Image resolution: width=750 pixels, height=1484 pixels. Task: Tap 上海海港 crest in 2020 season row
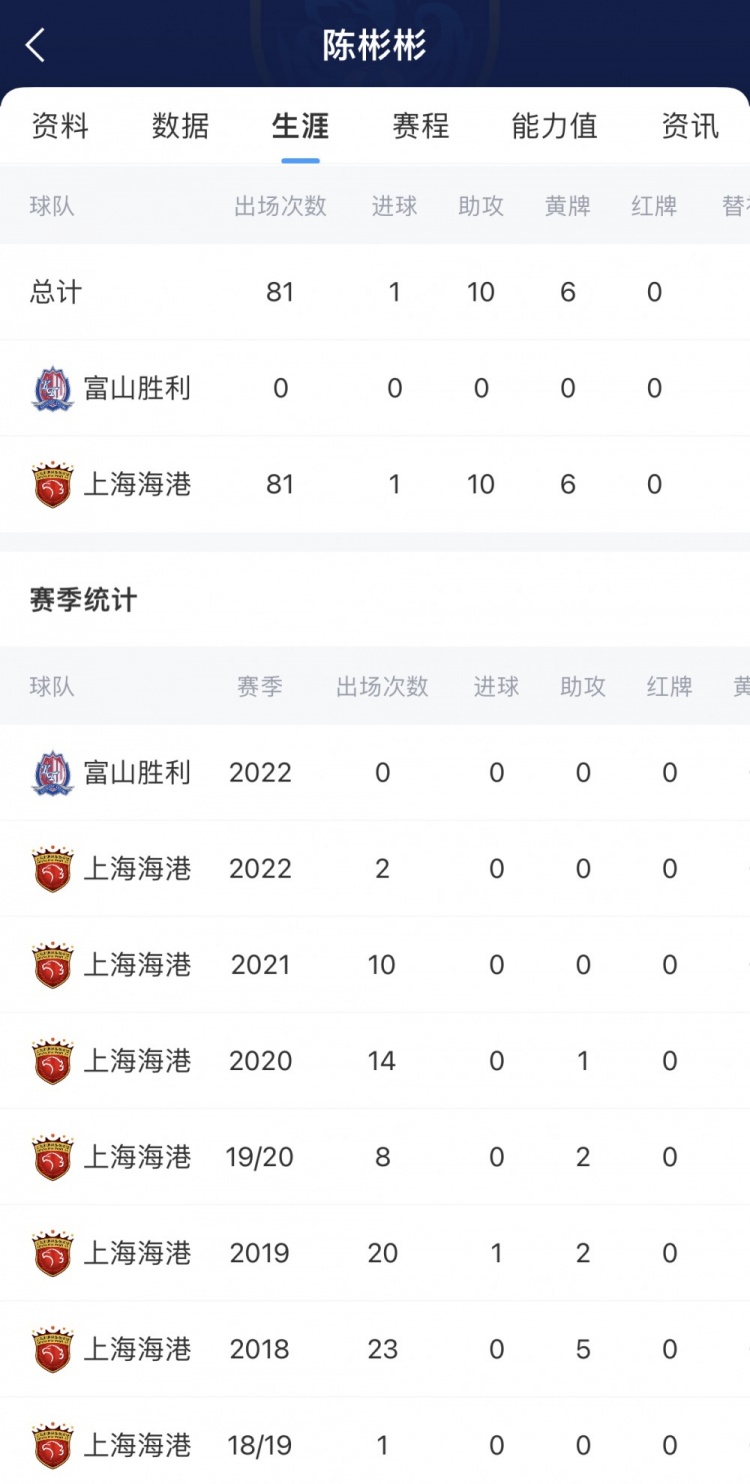52,1061
